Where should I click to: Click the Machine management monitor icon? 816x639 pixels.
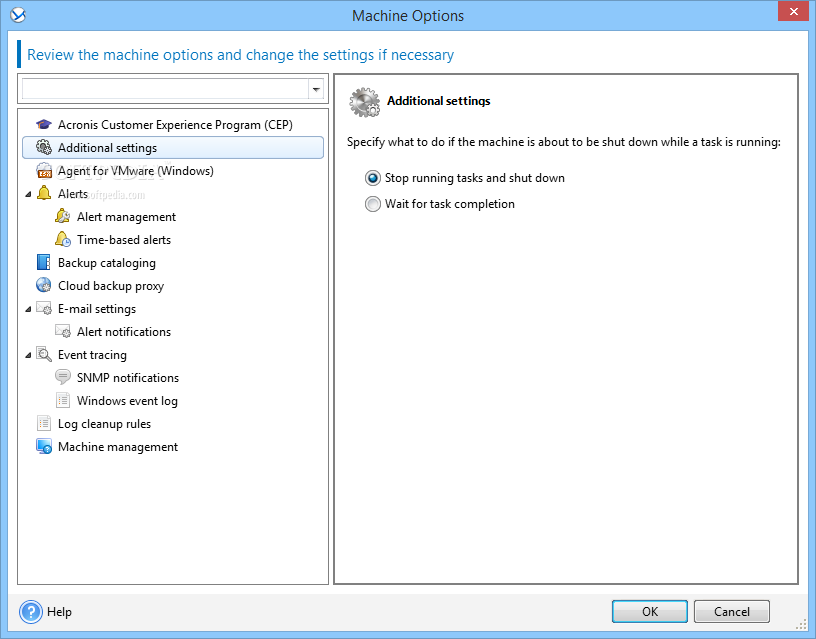[44, 446]
